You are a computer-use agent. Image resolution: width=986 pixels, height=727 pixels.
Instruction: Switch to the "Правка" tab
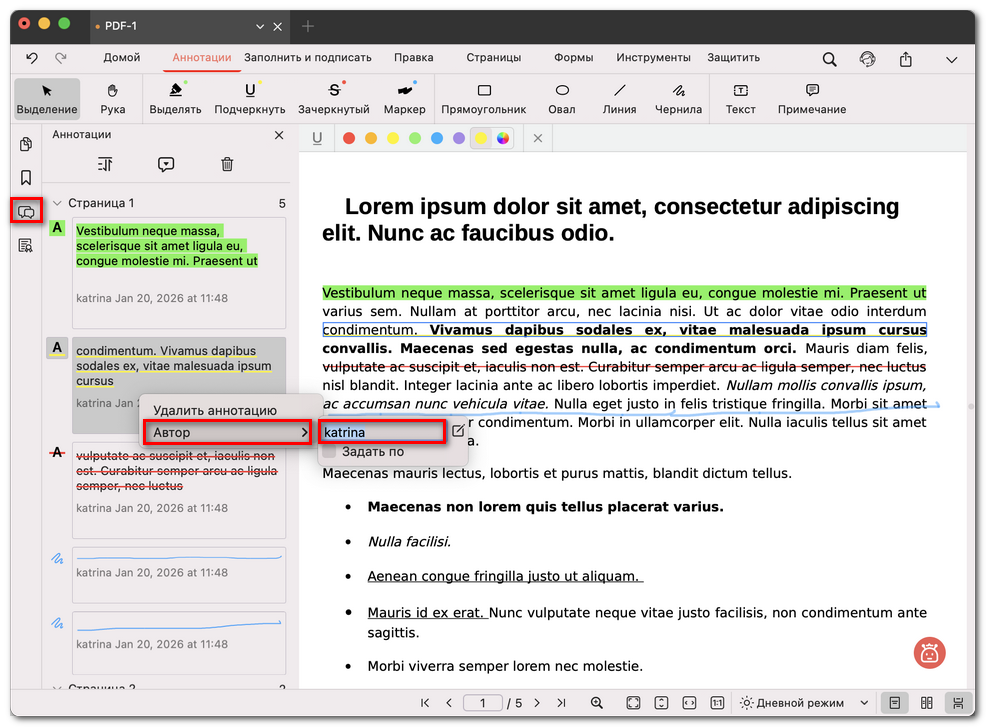click(x=413, y=58)
